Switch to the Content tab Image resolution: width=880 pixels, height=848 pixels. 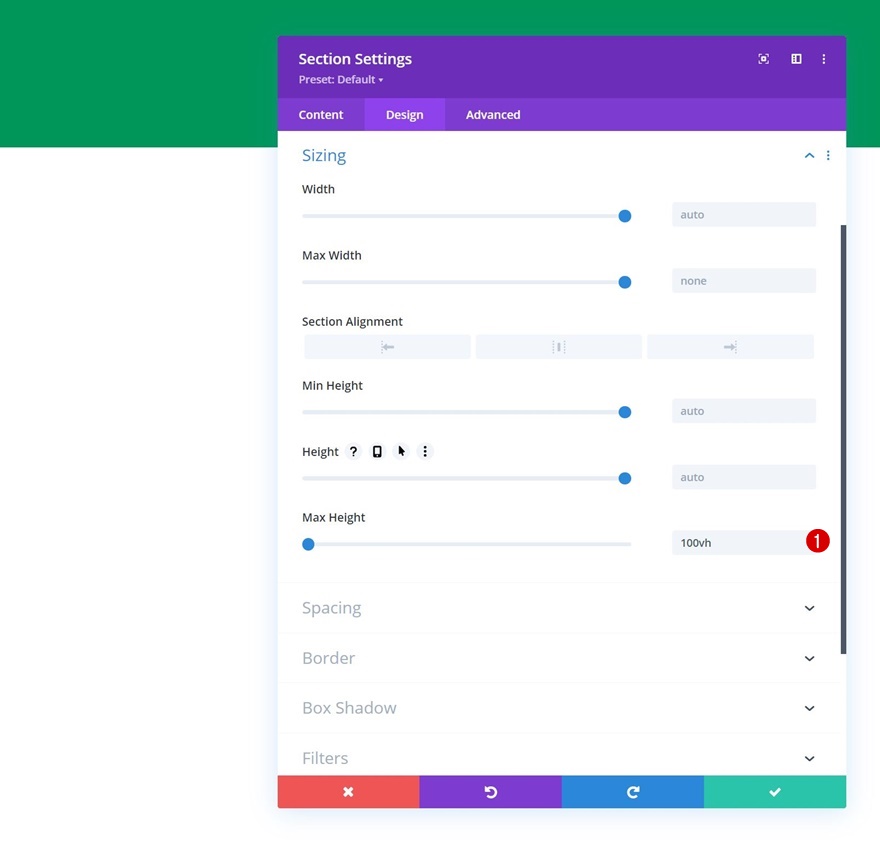(x=320, y=114)
